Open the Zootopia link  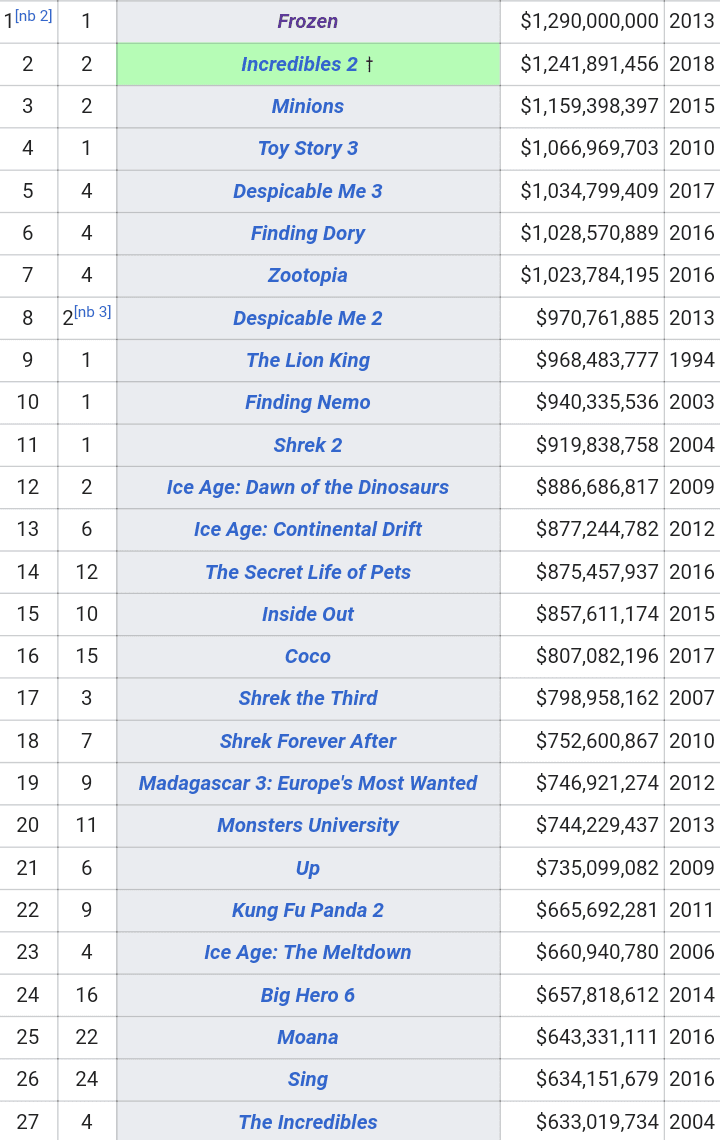pos(308,276)
